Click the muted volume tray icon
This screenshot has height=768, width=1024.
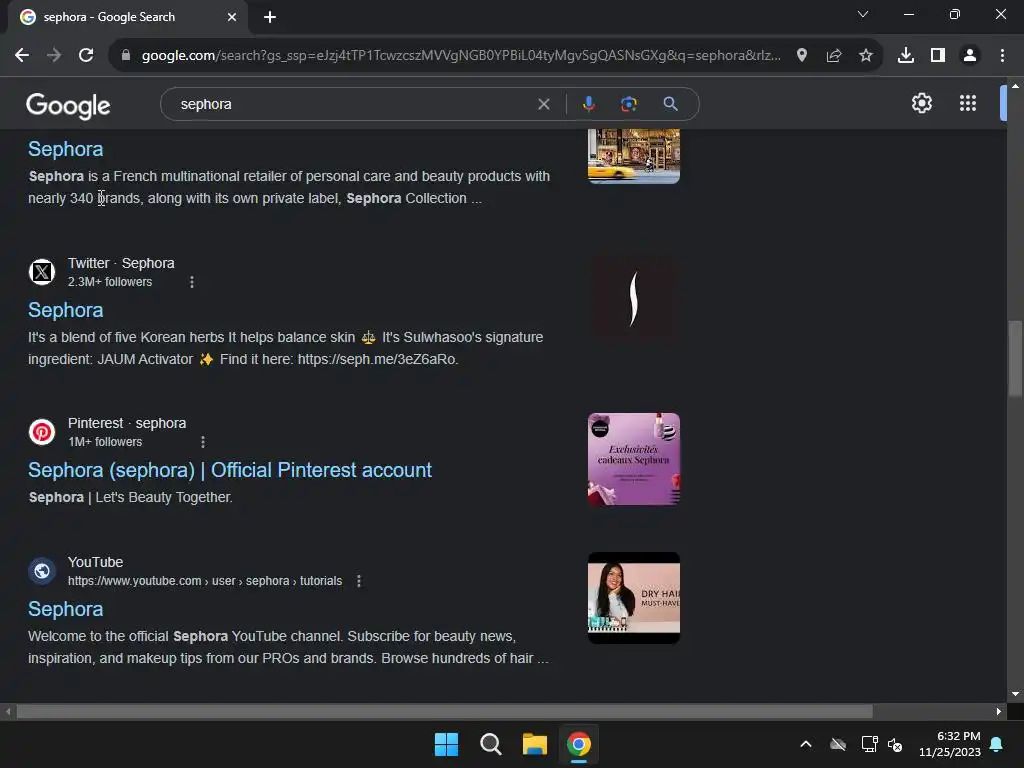pyautogui.click(x=895, y=744)
